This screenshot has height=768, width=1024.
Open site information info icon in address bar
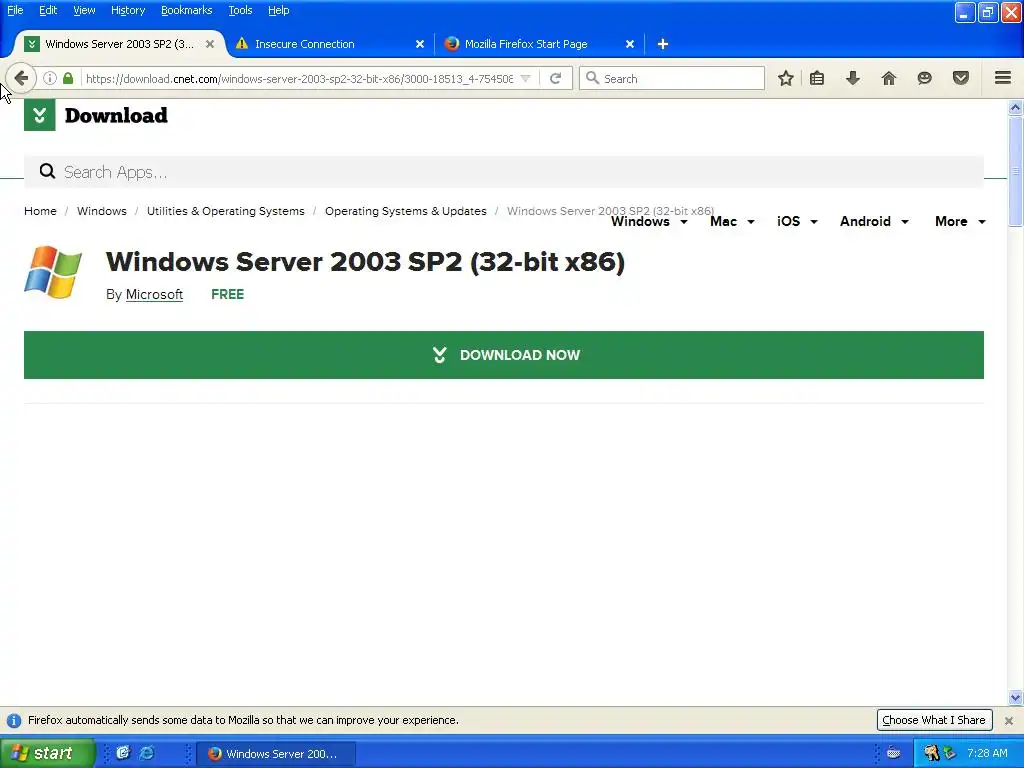pyautogui.click(x=50, y=78)
